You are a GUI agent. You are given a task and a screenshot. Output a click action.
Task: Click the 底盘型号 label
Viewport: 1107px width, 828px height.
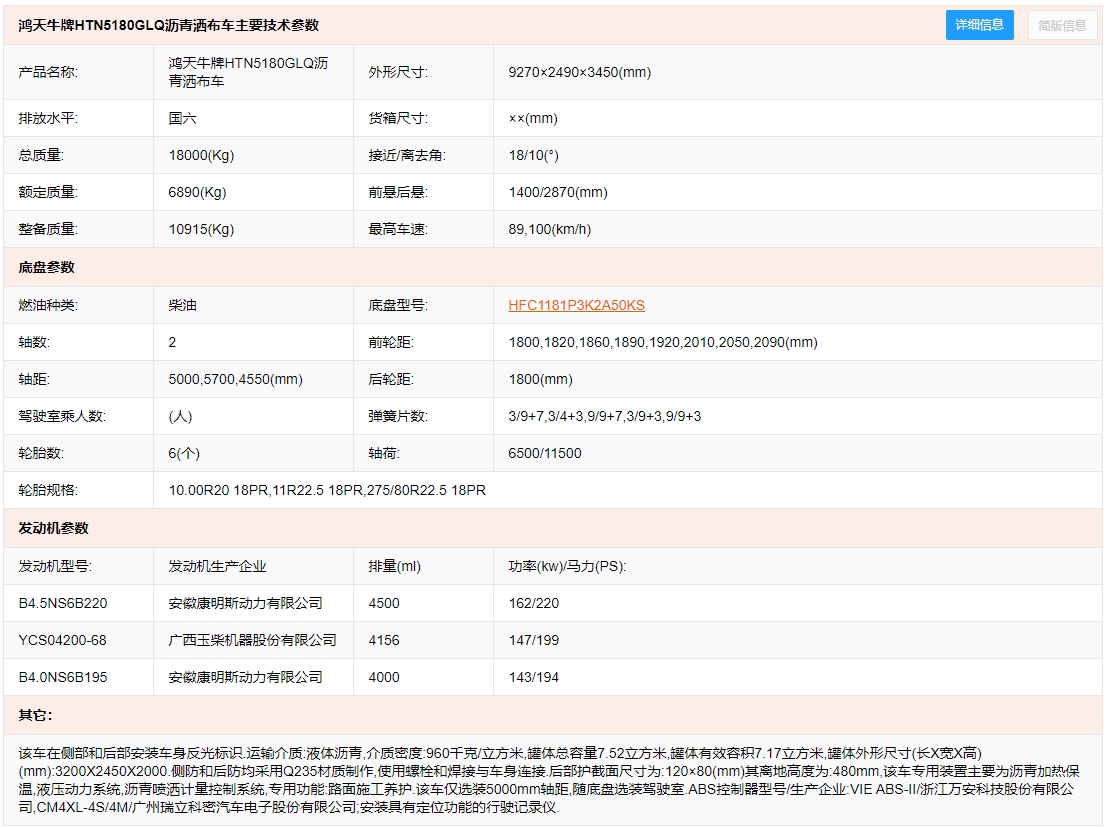click(398, 305)
